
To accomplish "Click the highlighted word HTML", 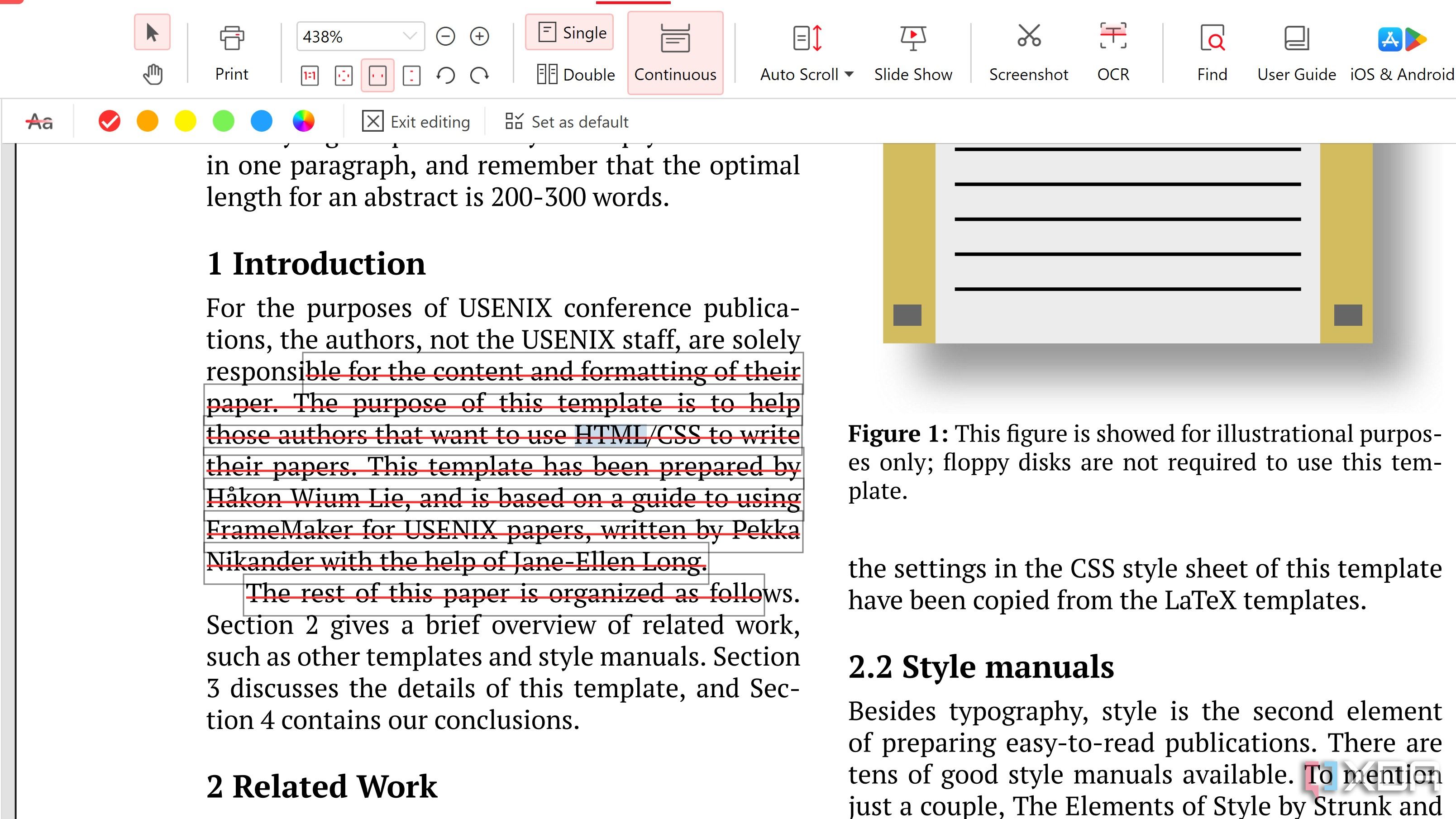I will click(x=611, y=435).
